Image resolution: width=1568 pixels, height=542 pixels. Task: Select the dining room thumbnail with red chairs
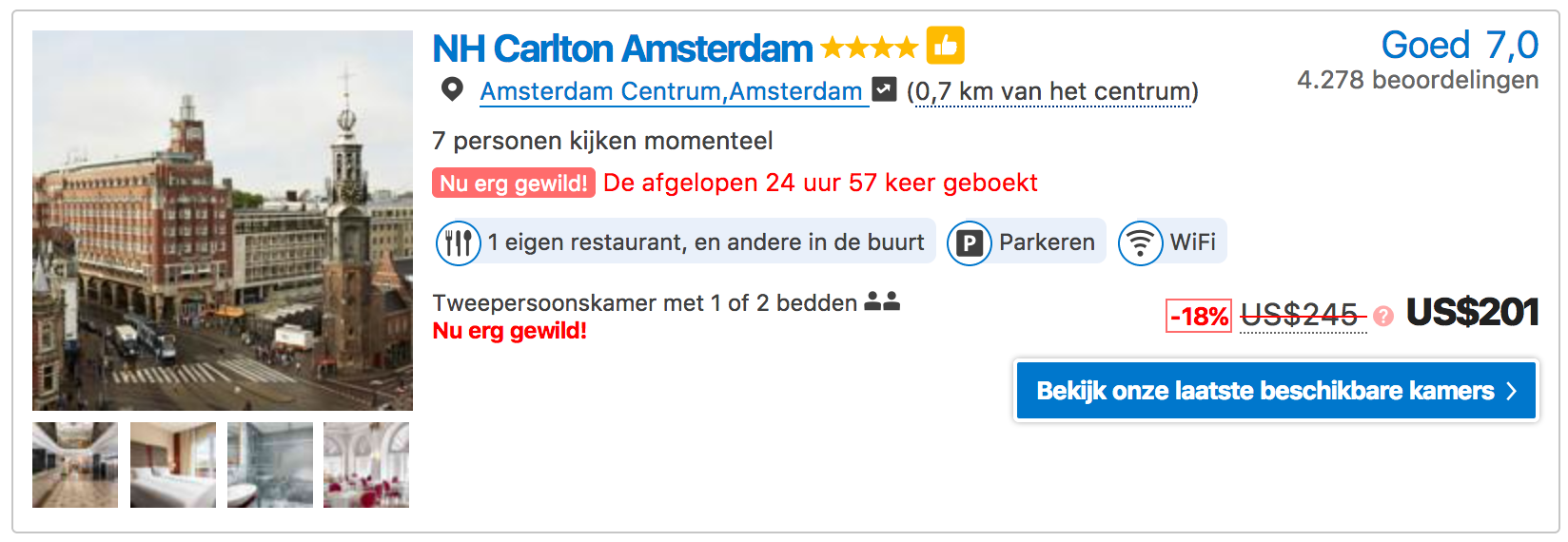(x=366, y=465)
